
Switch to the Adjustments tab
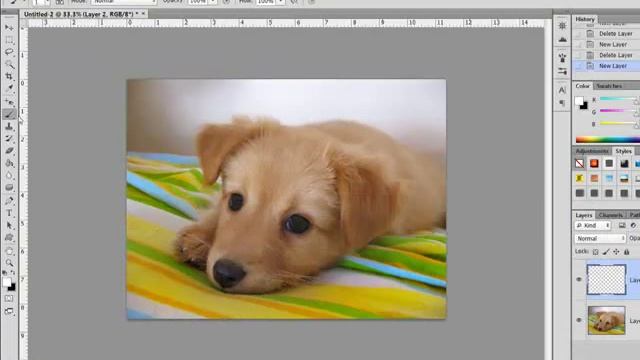pos(592,151)
